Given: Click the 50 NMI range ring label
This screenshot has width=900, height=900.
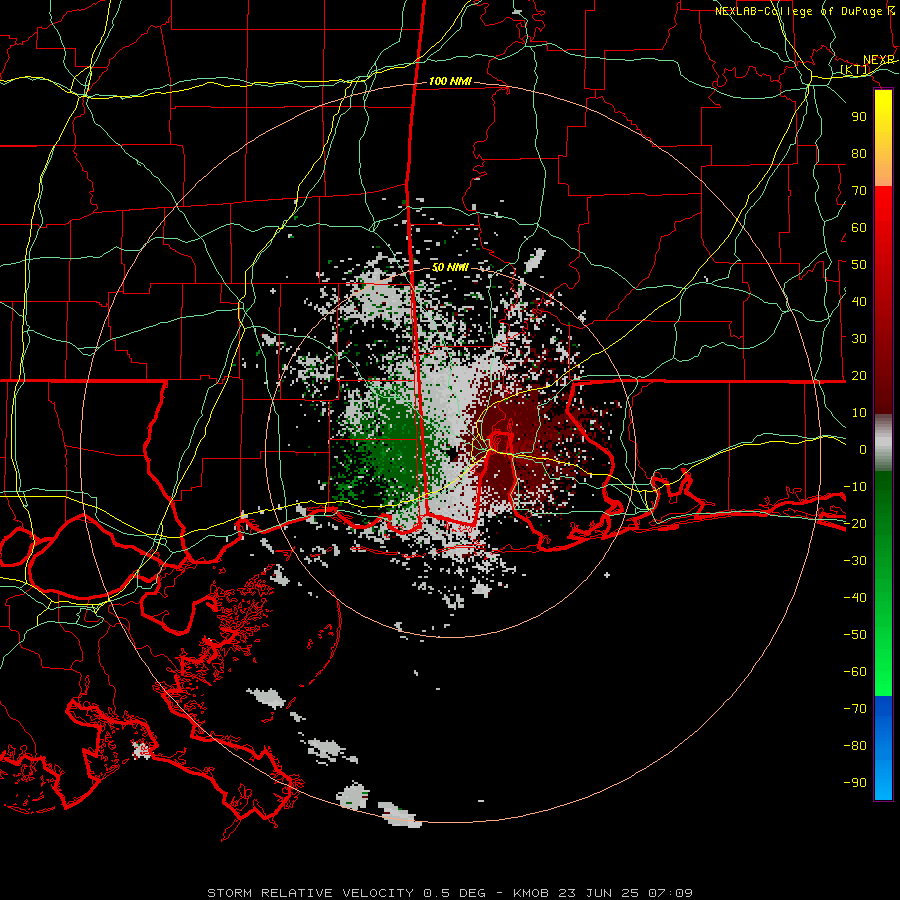Looking at the screenshot, I should [x=450, y=267].
